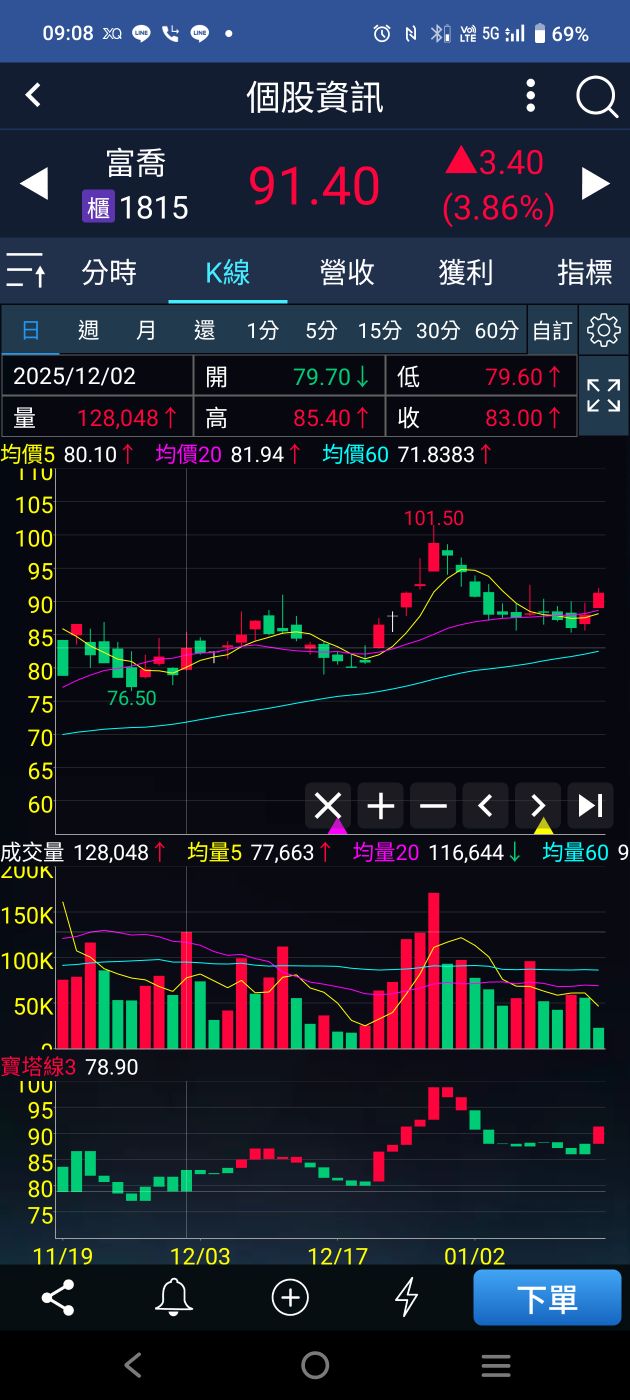Tap the 2025/12/02 date cell

[x=97, y=376]
